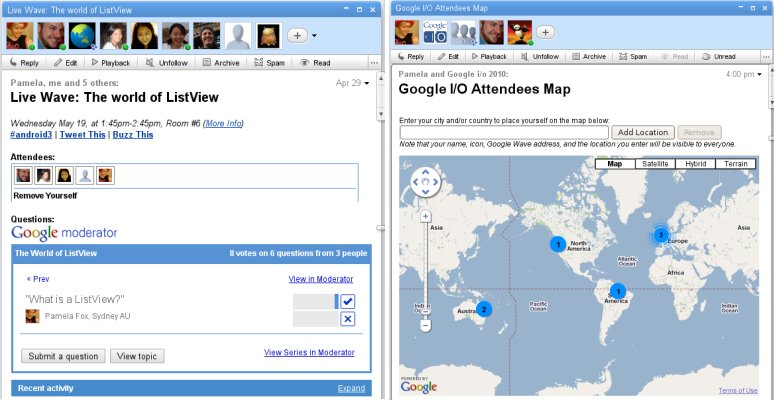Click Add Location button
This screenshot has width=774, height=400.
(643, 132)
